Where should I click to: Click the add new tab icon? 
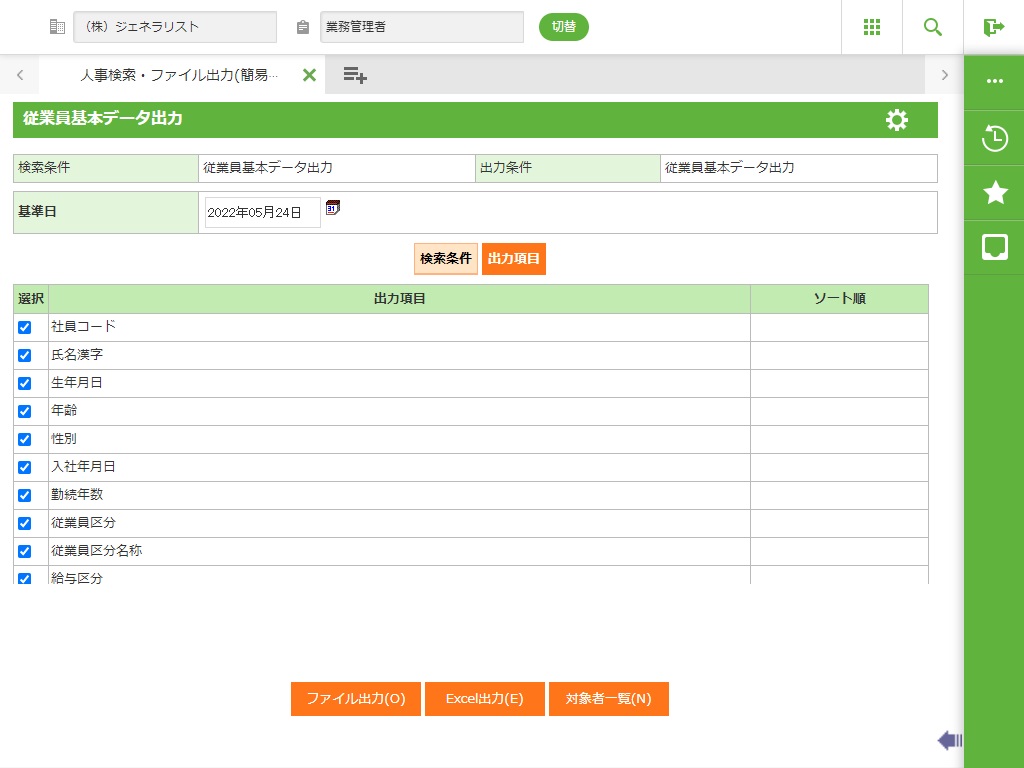pyautogui.click(x=355, y=75)
